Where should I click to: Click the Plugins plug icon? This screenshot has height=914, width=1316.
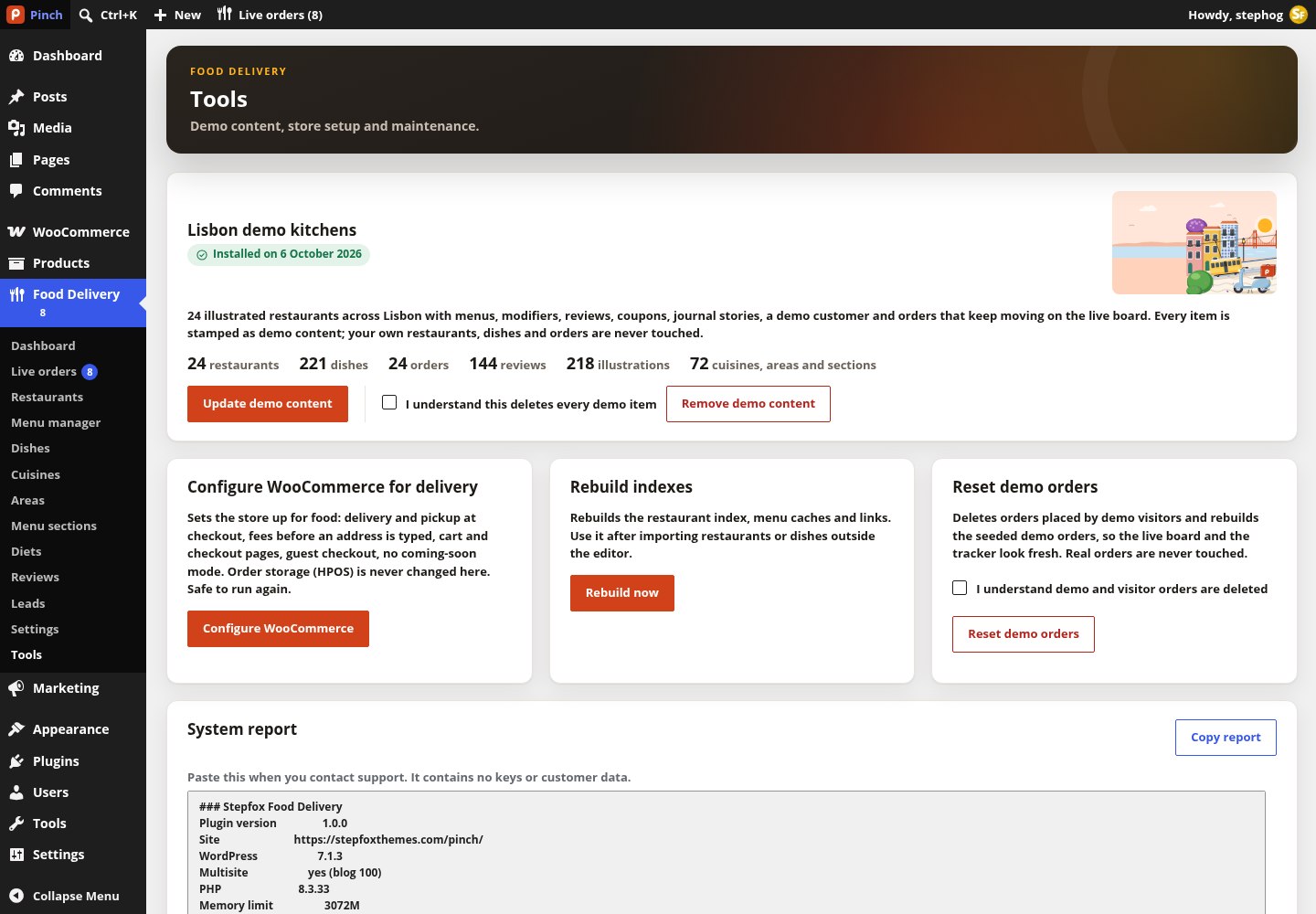coord(16,761)
